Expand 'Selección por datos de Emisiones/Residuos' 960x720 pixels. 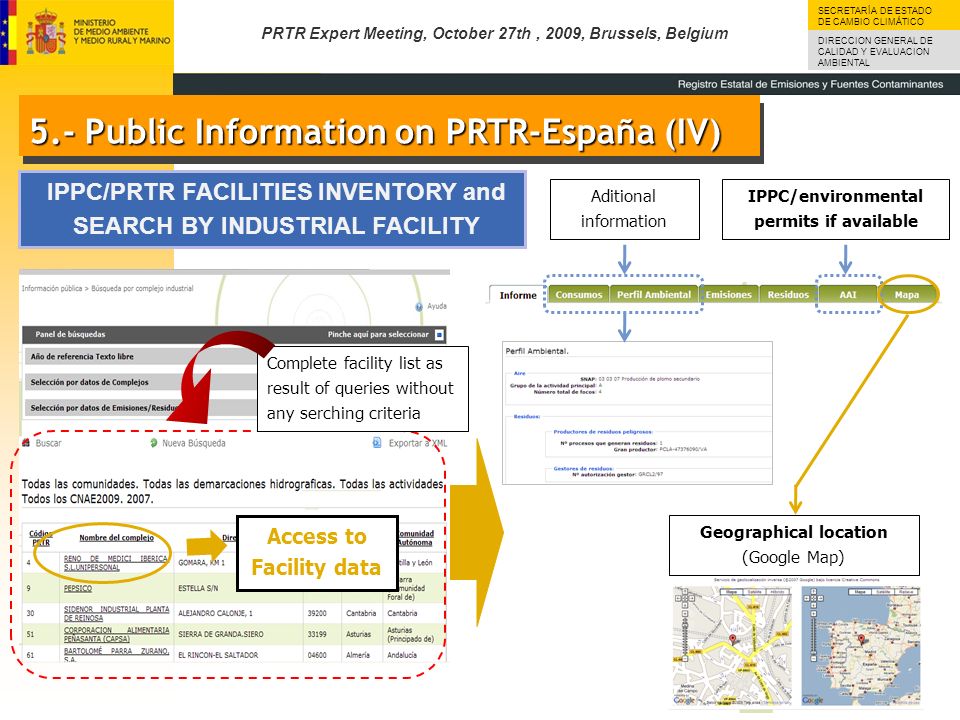pos(140,408)
